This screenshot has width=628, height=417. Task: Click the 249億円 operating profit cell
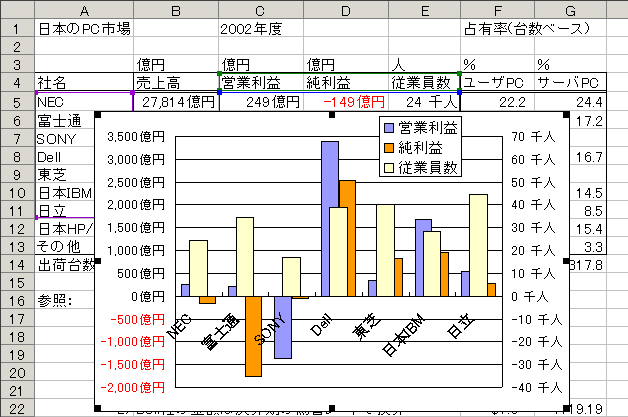point(261,102)
